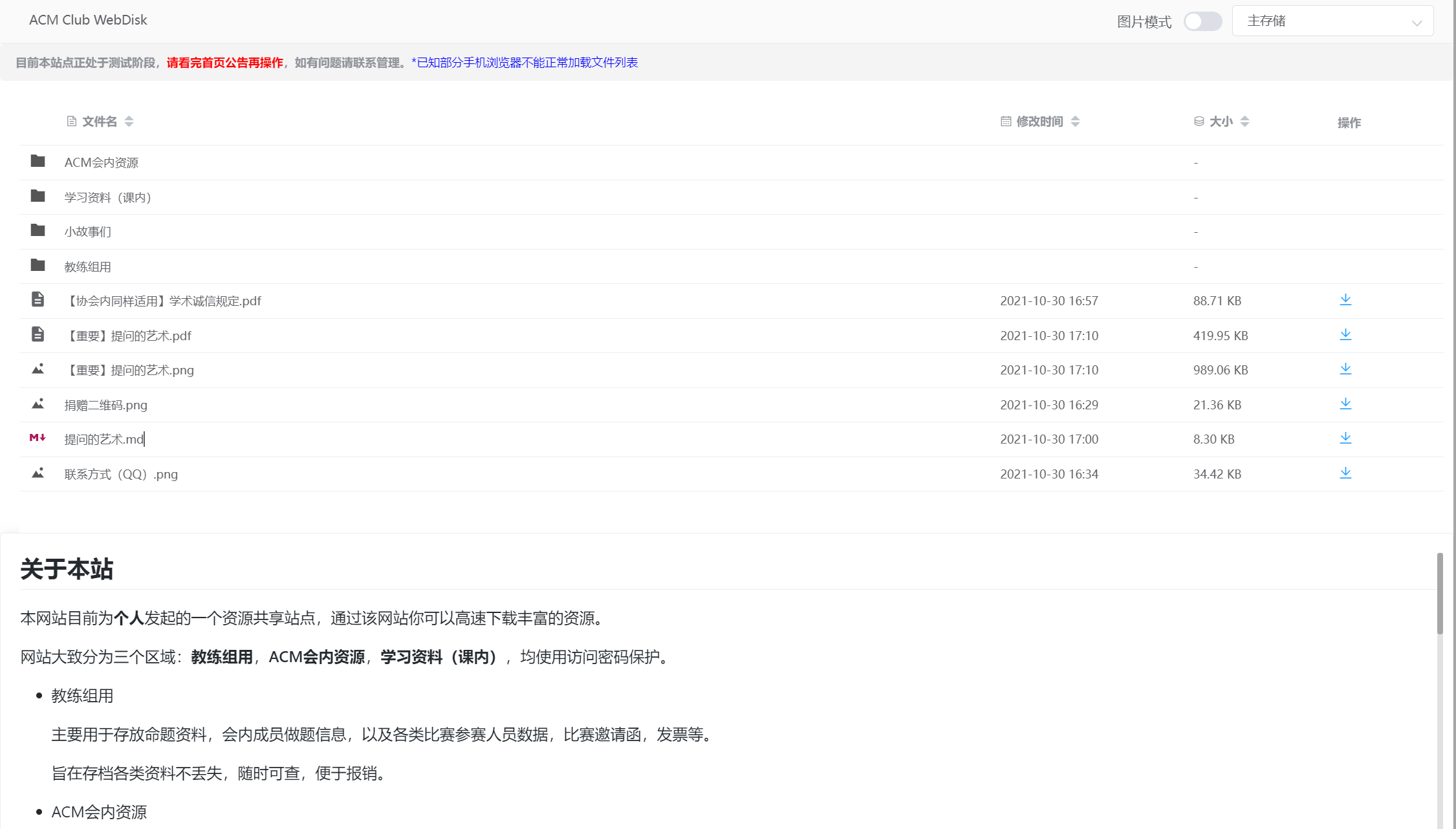The width and height of the screenshot is (1456, 829).
Task: Click the red 请看完首页公告再操作 notice text
Action: 224,63
